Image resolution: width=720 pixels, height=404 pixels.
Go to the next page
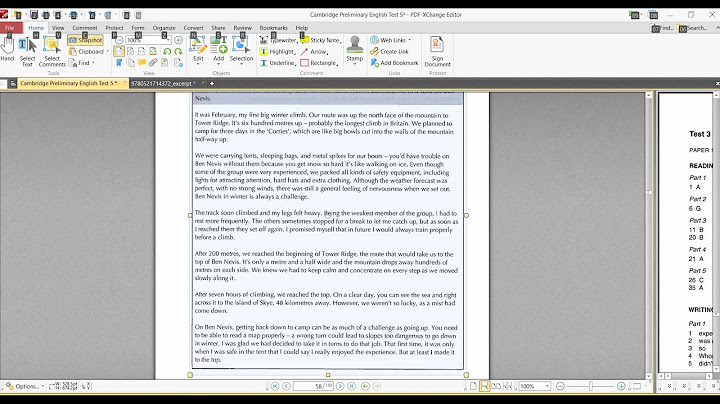pos(340,387)
